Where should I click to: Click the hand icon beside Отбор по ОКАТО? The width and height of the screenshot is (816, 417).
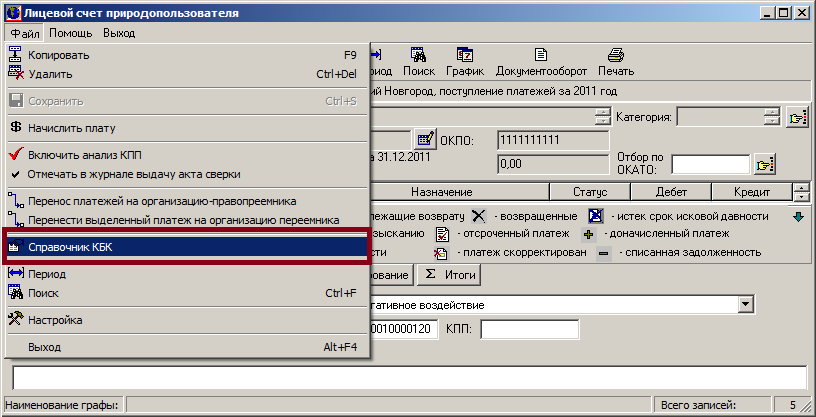click(x=765, y=163)
